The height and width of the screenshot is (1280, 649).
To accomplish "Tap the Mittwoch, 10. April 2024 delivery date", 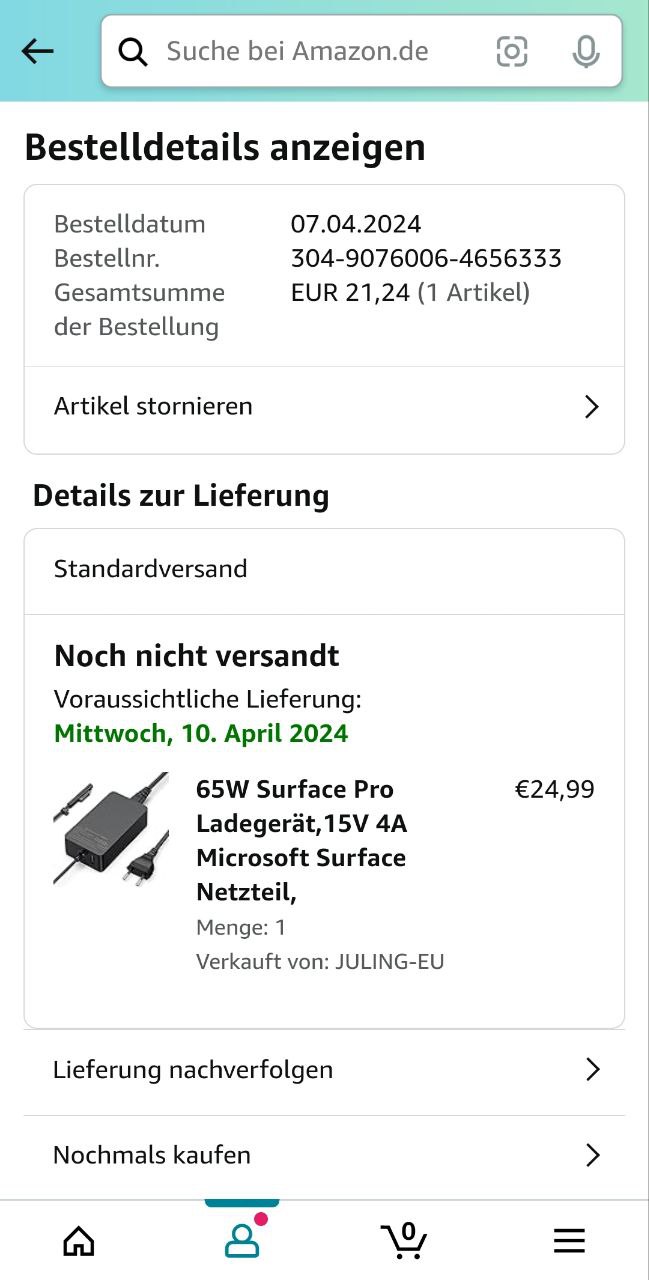I will pos(201,734).
